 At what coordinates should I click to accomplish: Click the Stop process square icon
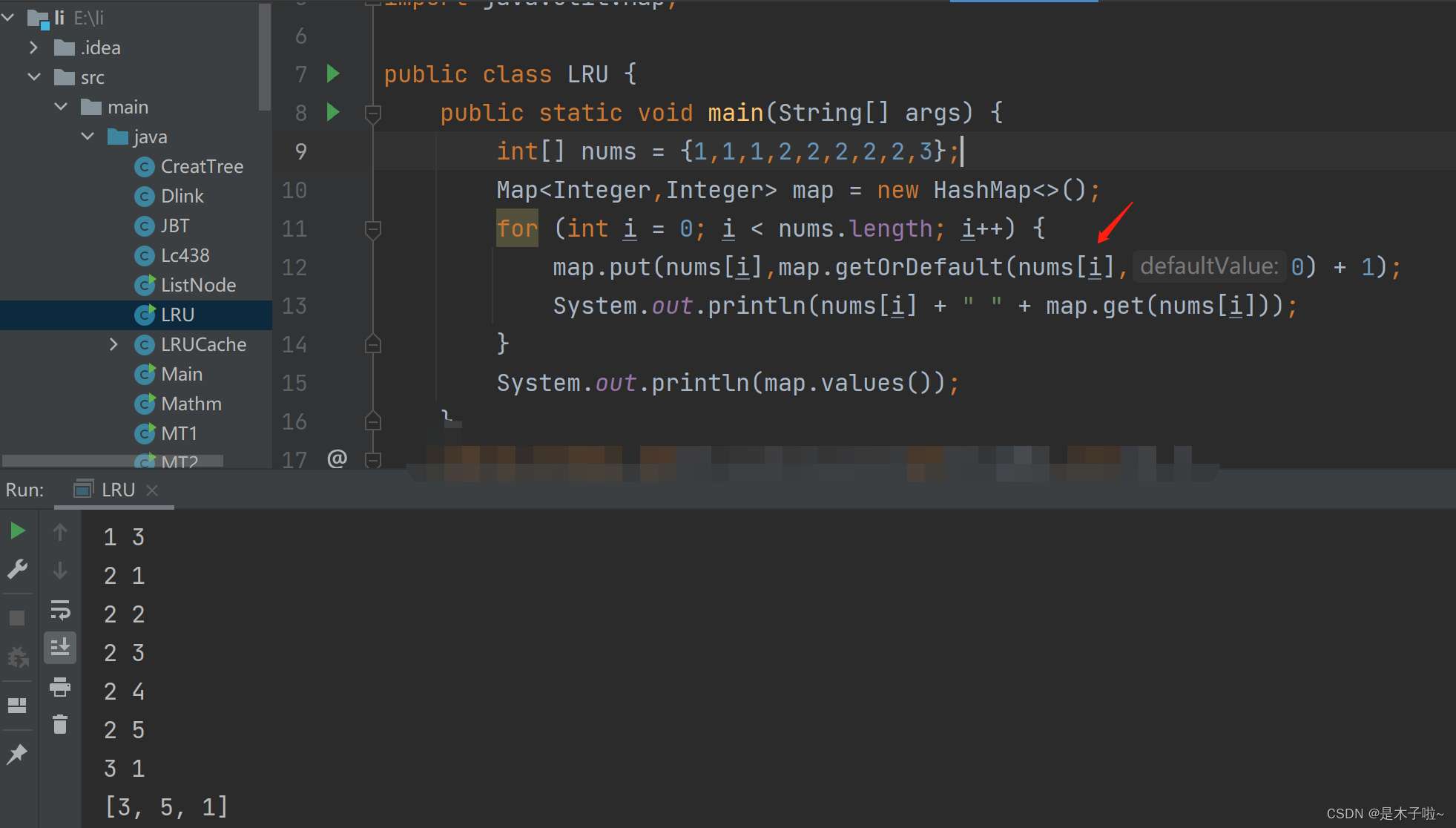point(18,618)
